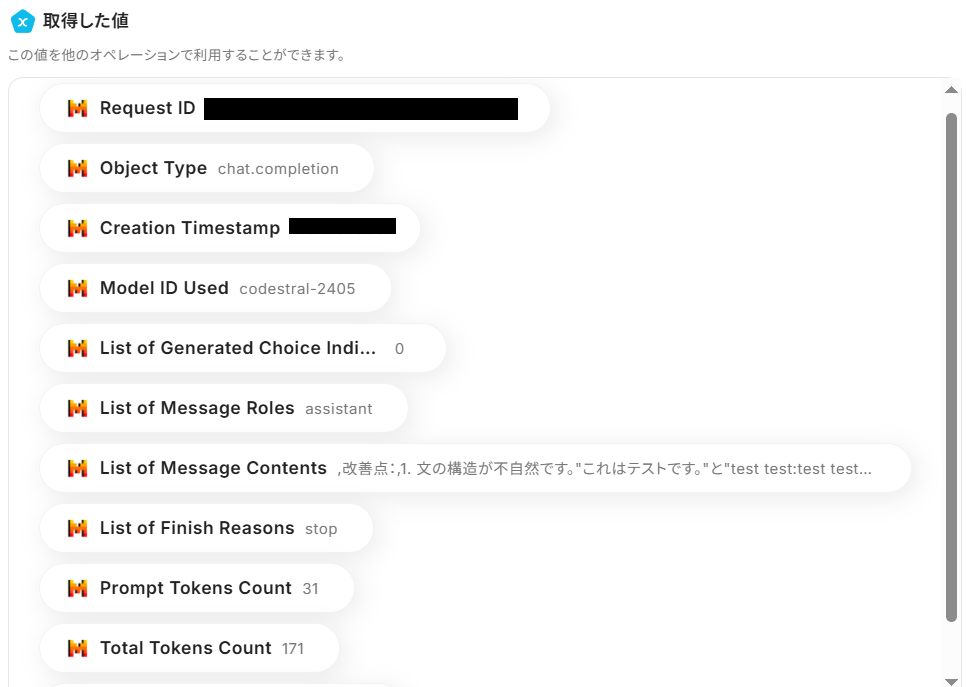966x687 pixels.
Task: Click the scrollbar down arrow
Action: [x=952, y=680]
